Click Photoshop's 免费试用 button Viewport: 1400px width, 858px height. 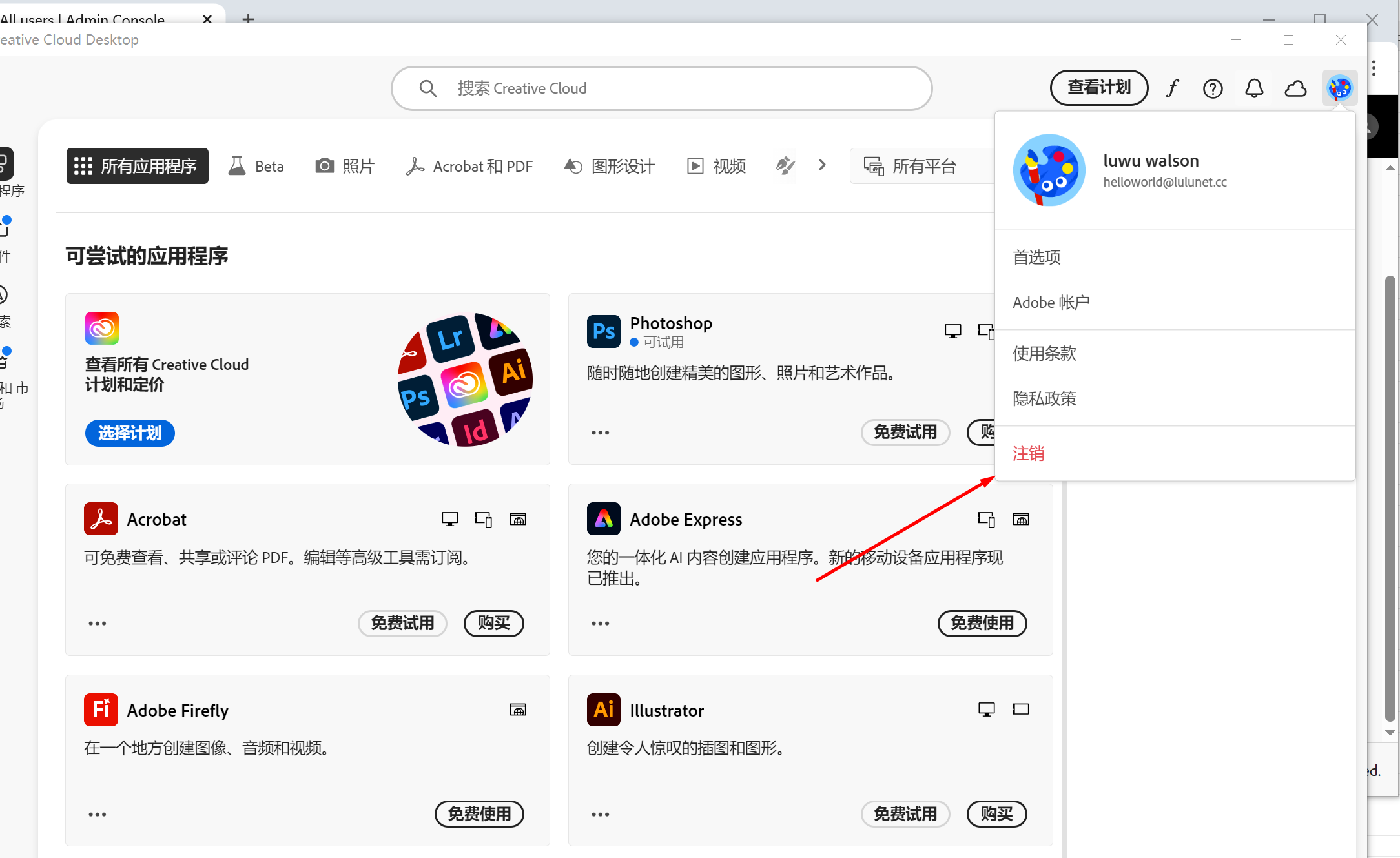pos(905,432)
